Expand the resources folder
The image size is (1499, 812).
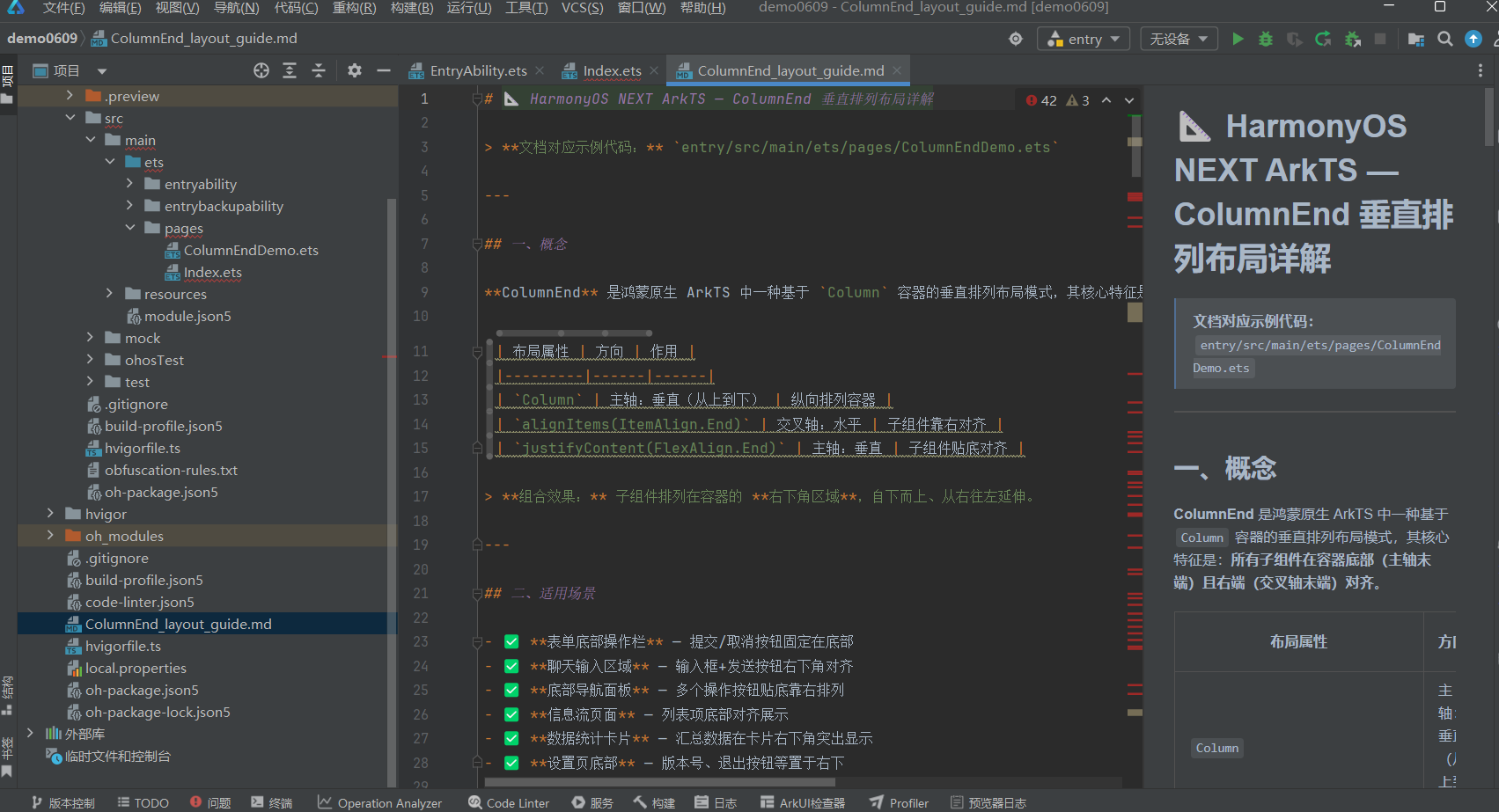(109, 293)
